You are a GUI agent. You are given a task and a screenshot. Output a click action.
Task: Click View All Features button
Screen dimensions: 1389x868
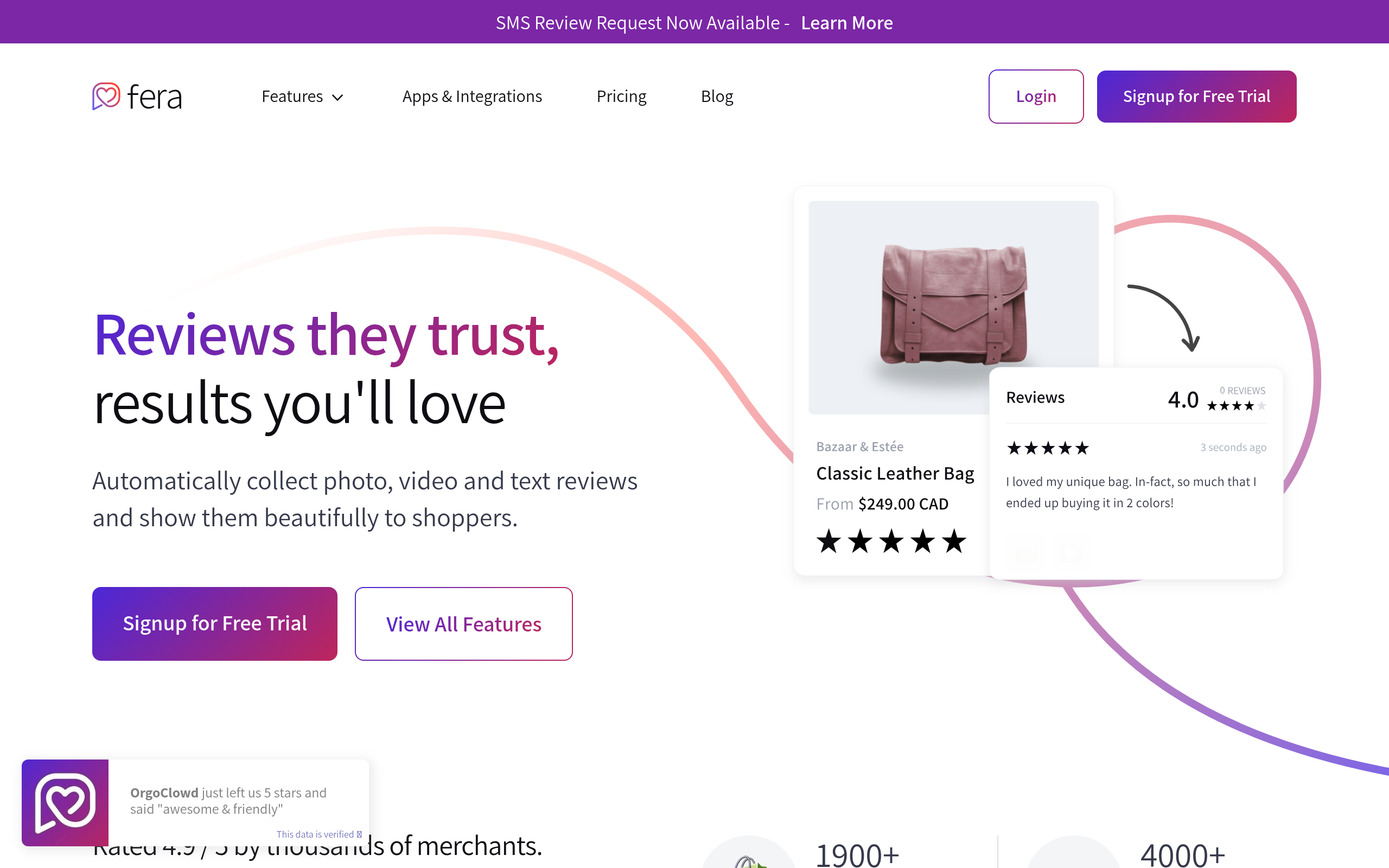pos(463,623)
